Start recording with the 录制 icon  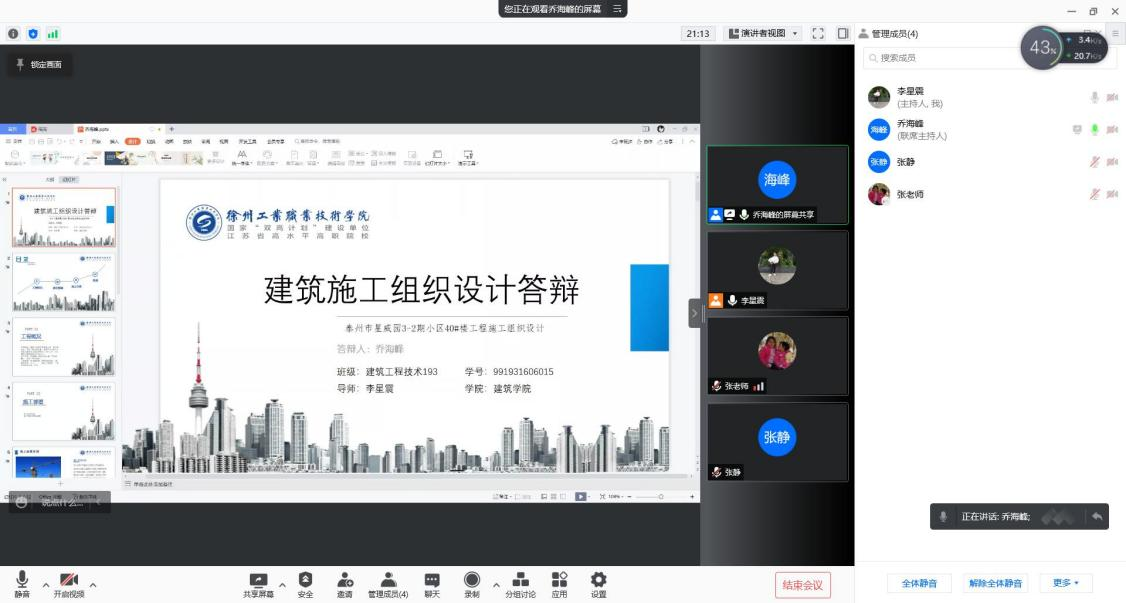[x=470, y=578]
